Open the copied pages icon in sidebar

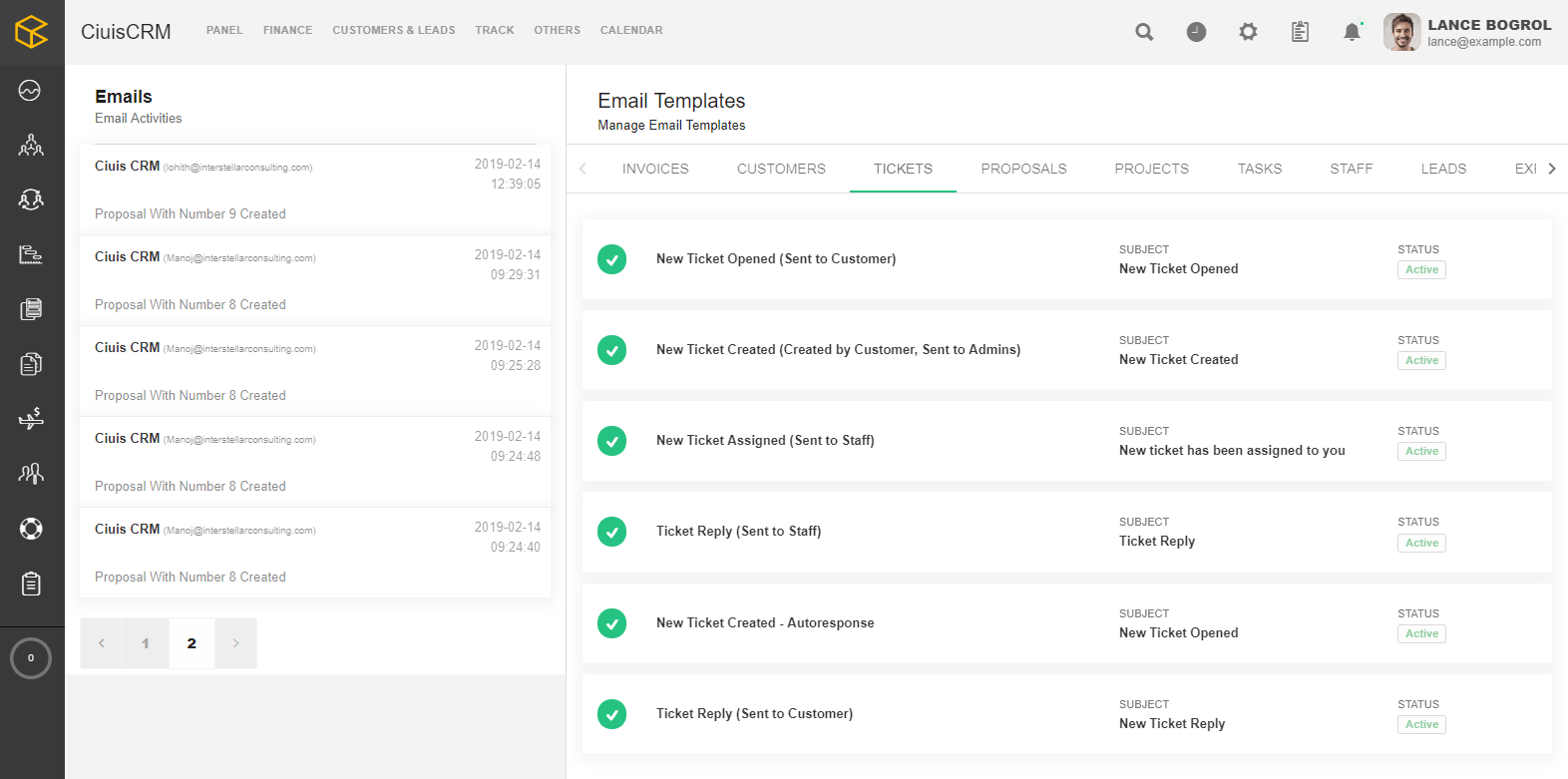(x=31, y=364)
